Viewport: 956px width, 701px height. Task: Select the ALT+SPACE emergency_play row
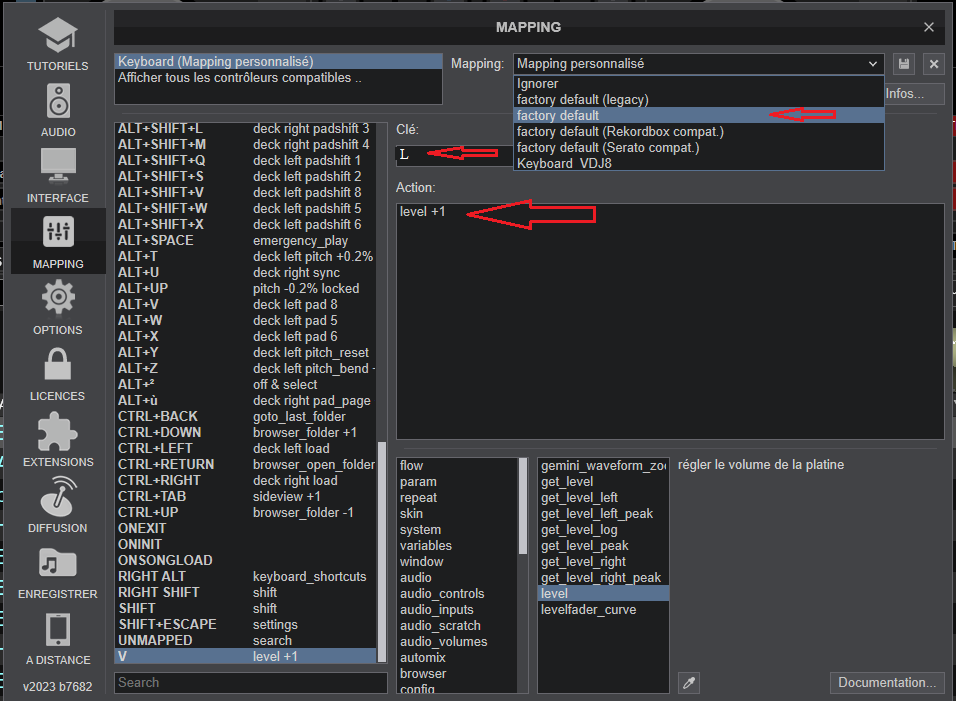[246, 241]
